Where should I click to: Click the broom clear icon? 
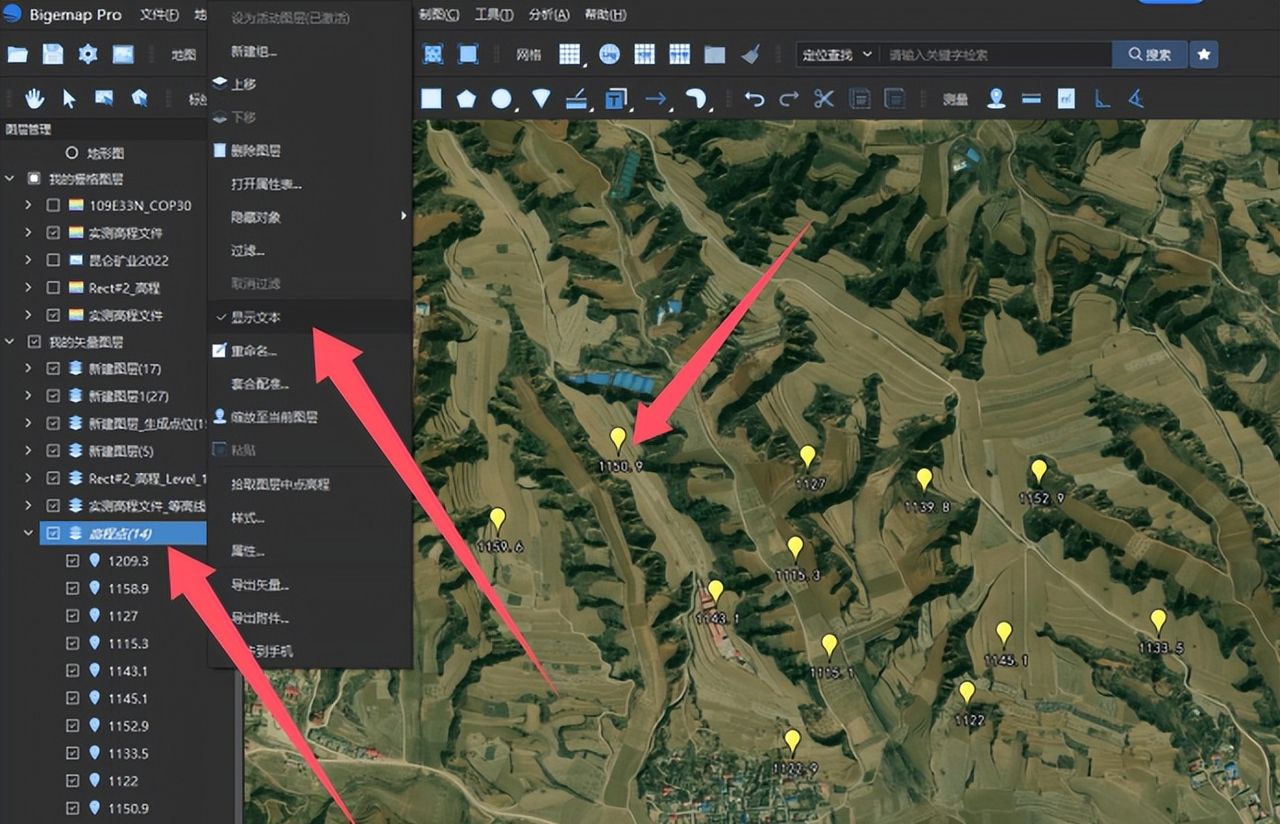(751, 55)
